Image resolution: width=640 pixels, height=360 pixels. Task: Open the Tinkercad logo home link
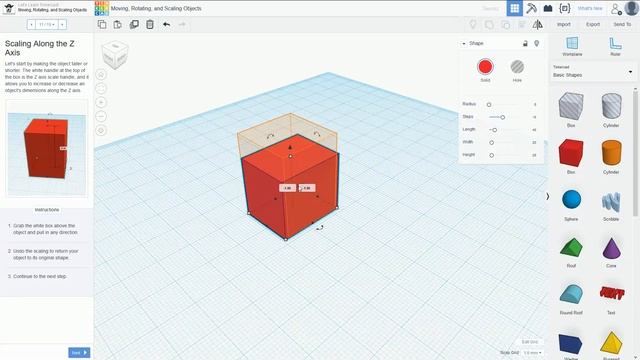102,8
